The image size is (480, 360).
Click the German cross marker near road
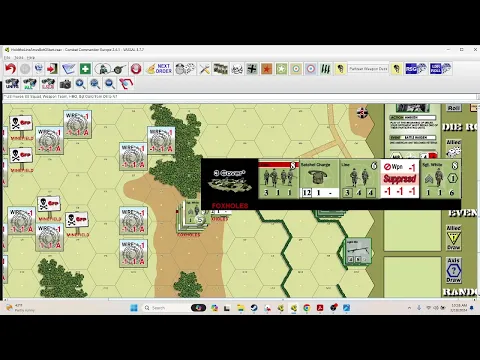pyautogui.click(x=362, y=112)
